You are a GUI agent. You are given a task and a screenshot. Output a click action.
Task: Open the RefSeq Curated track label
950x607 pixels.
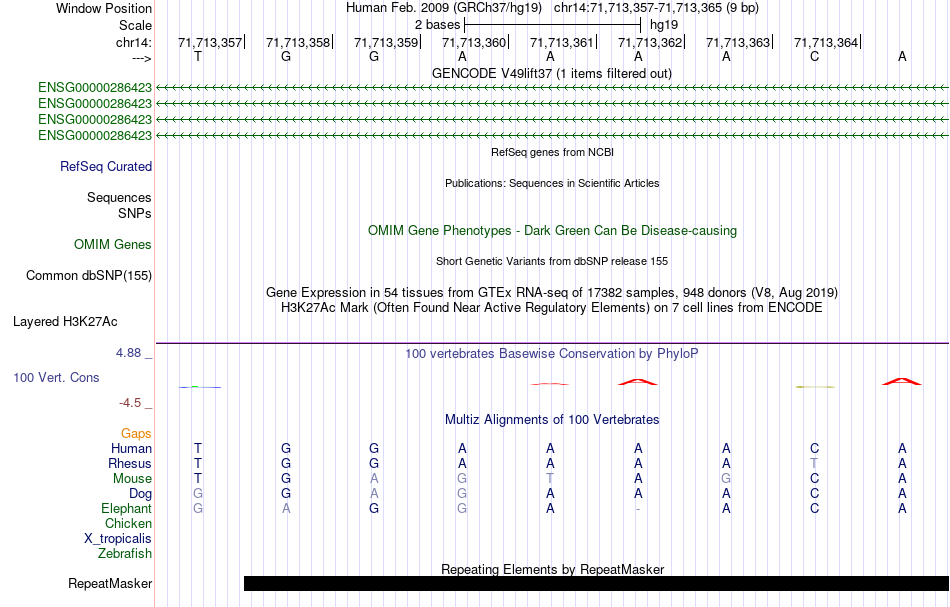pyautogui.click(x=106, y=167)
